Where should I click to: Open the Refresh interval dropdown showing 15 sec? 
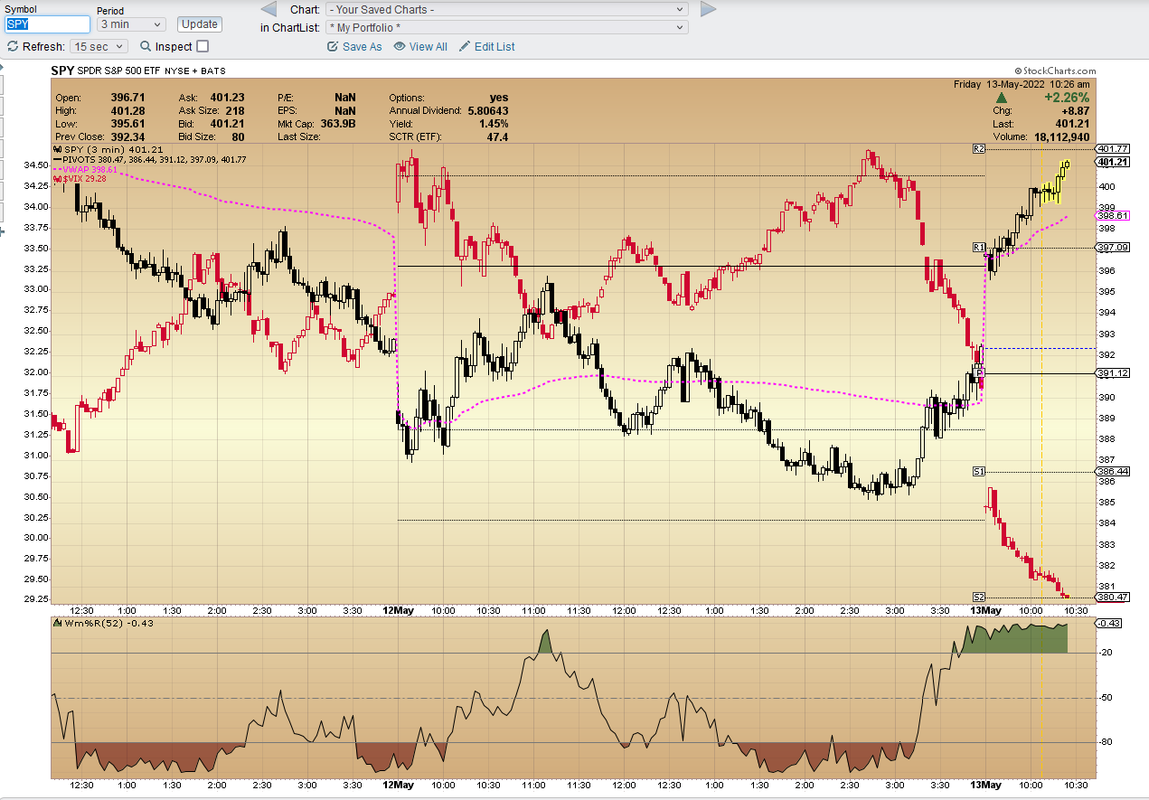100,46
